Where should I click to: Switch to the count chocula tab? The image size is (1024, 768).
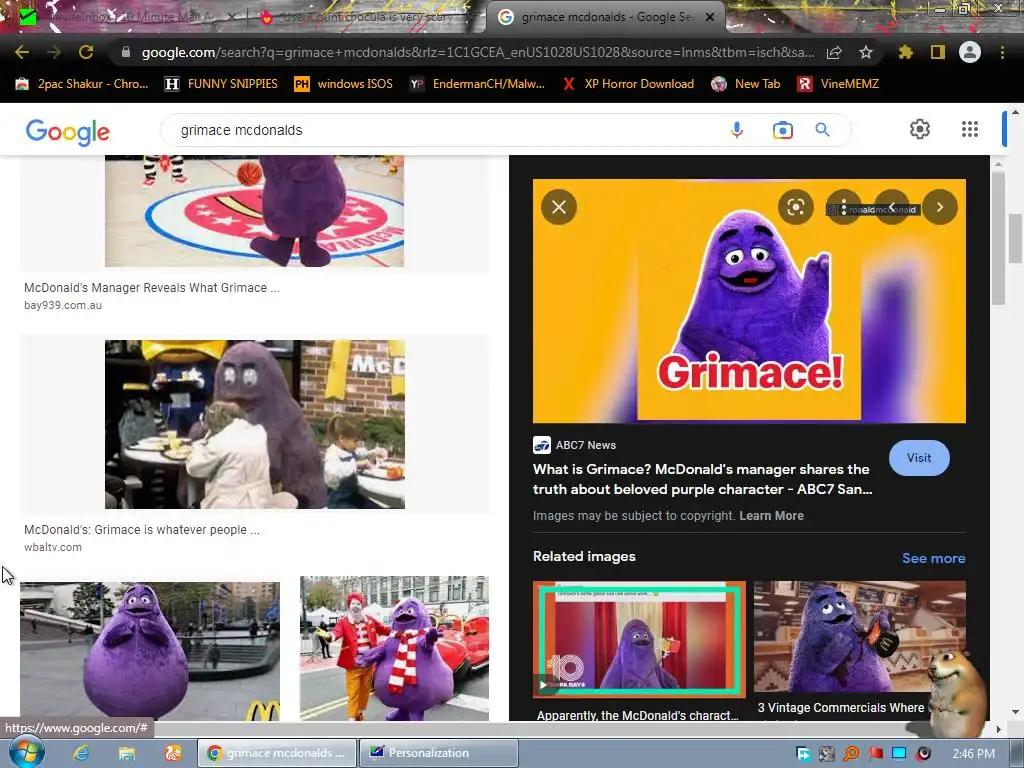(x=366, y=17)
